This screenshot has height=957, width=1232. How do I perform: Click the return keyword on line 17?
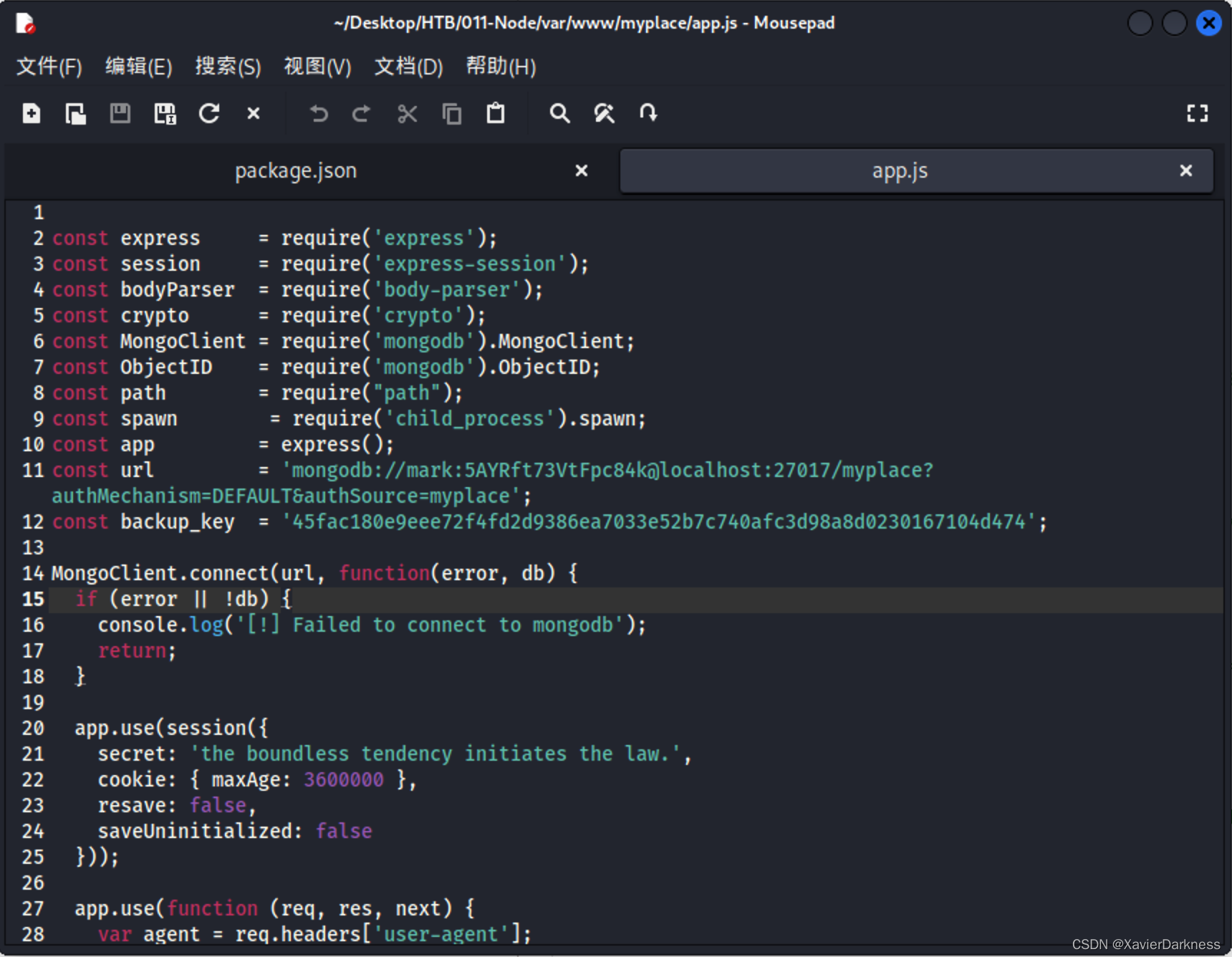132,650
